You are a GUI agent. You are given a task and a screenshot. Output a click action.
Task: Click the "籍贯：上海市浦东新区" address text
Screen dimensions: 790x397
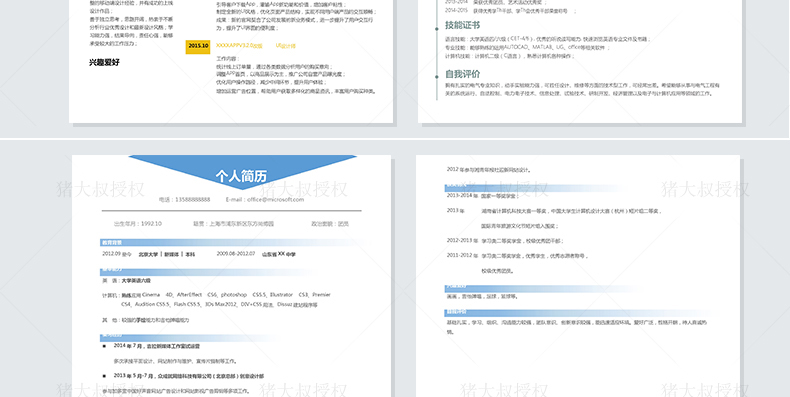pos(234,223)
